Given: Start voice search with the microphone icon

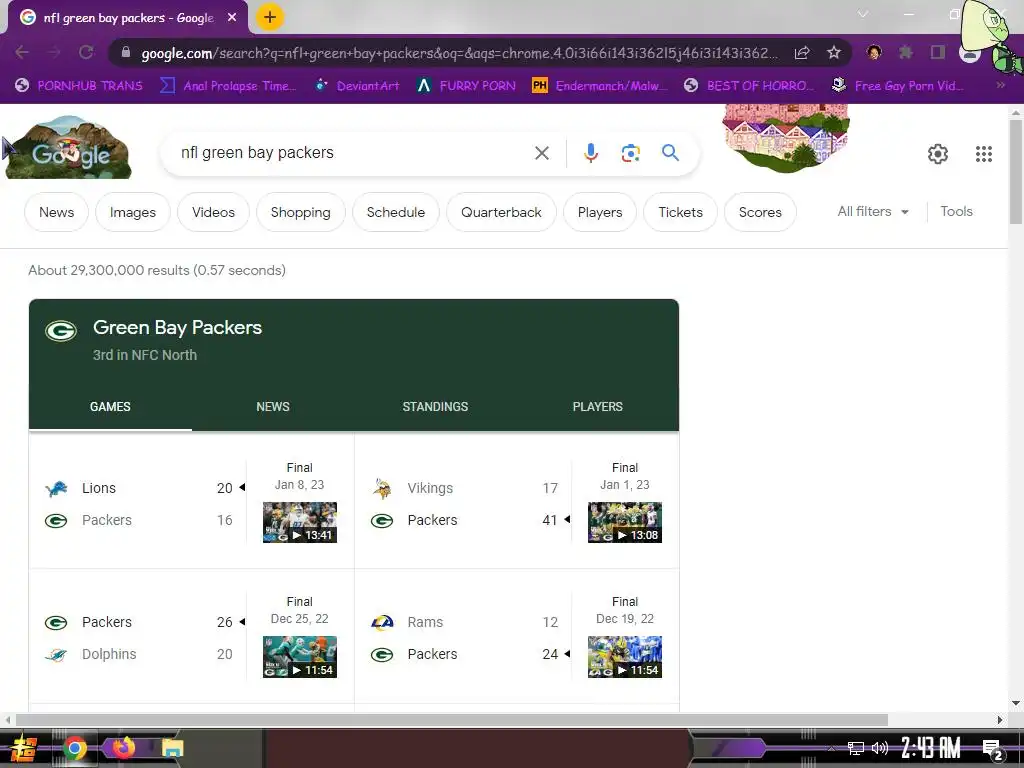Looking at the screenshot, I should click(x=590, y=153).
